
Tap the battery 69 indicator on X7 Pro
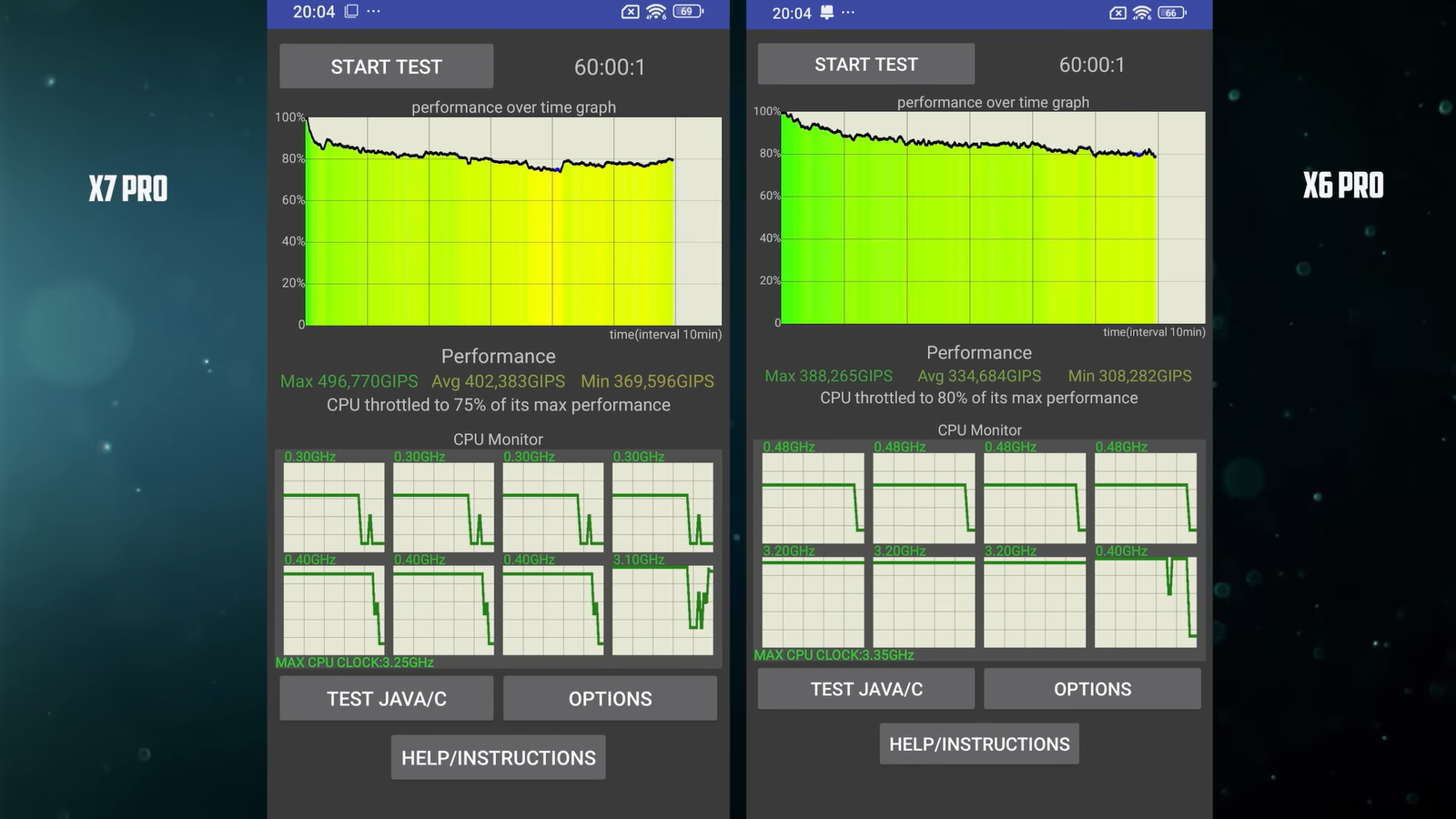point(688,12)
